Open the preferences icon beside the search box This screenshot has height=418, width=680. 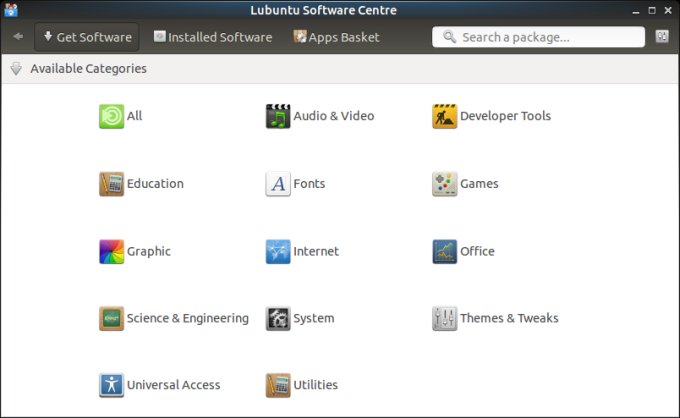662,36
